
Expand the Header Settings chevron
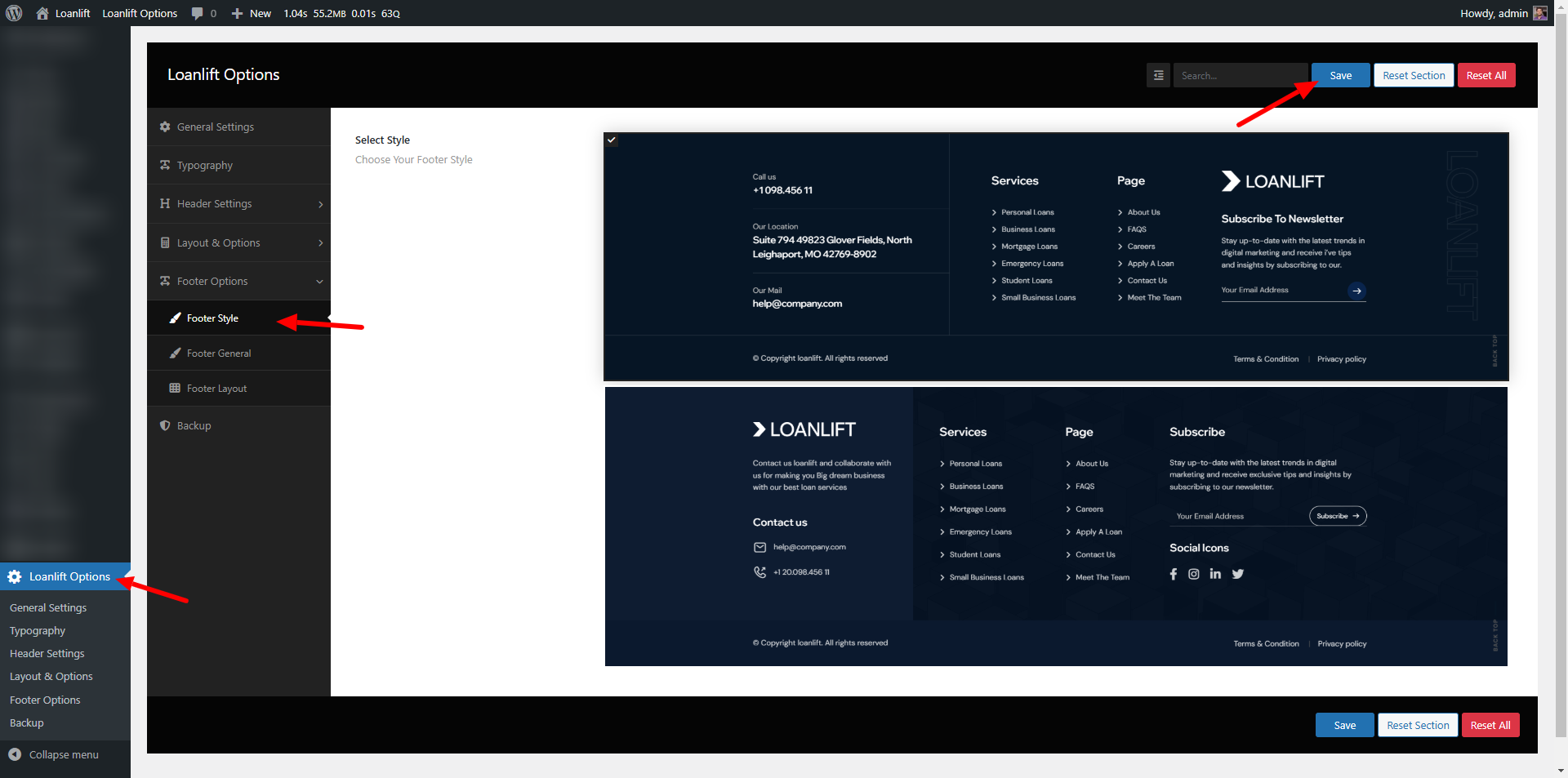coord(320,204)
